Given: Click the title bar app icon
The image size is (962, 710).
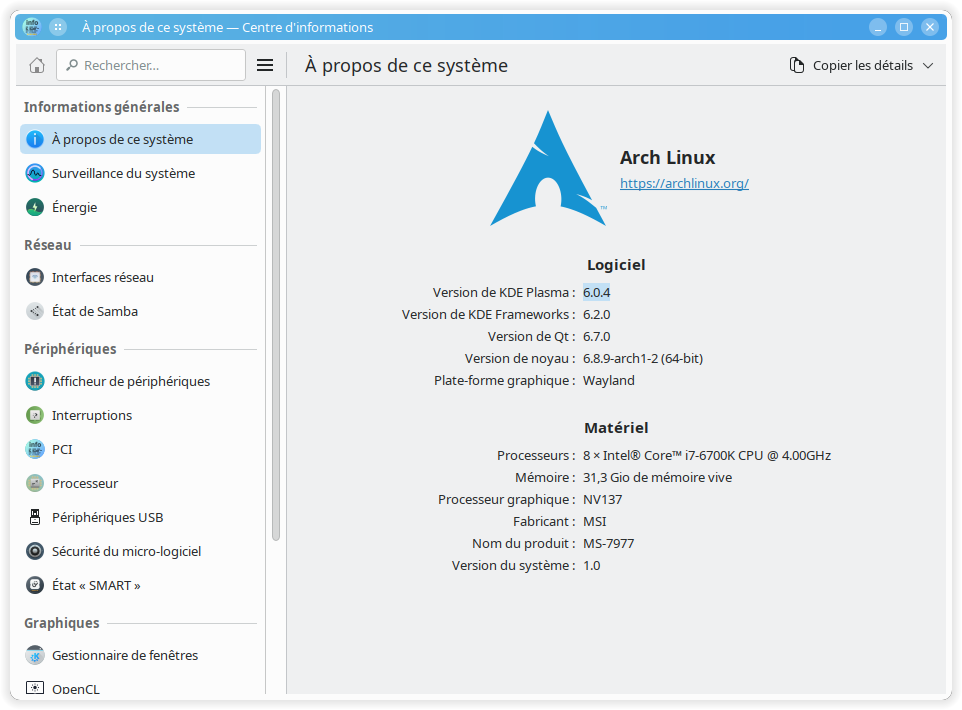Looking at the screenshot, I should pos(31,27).
